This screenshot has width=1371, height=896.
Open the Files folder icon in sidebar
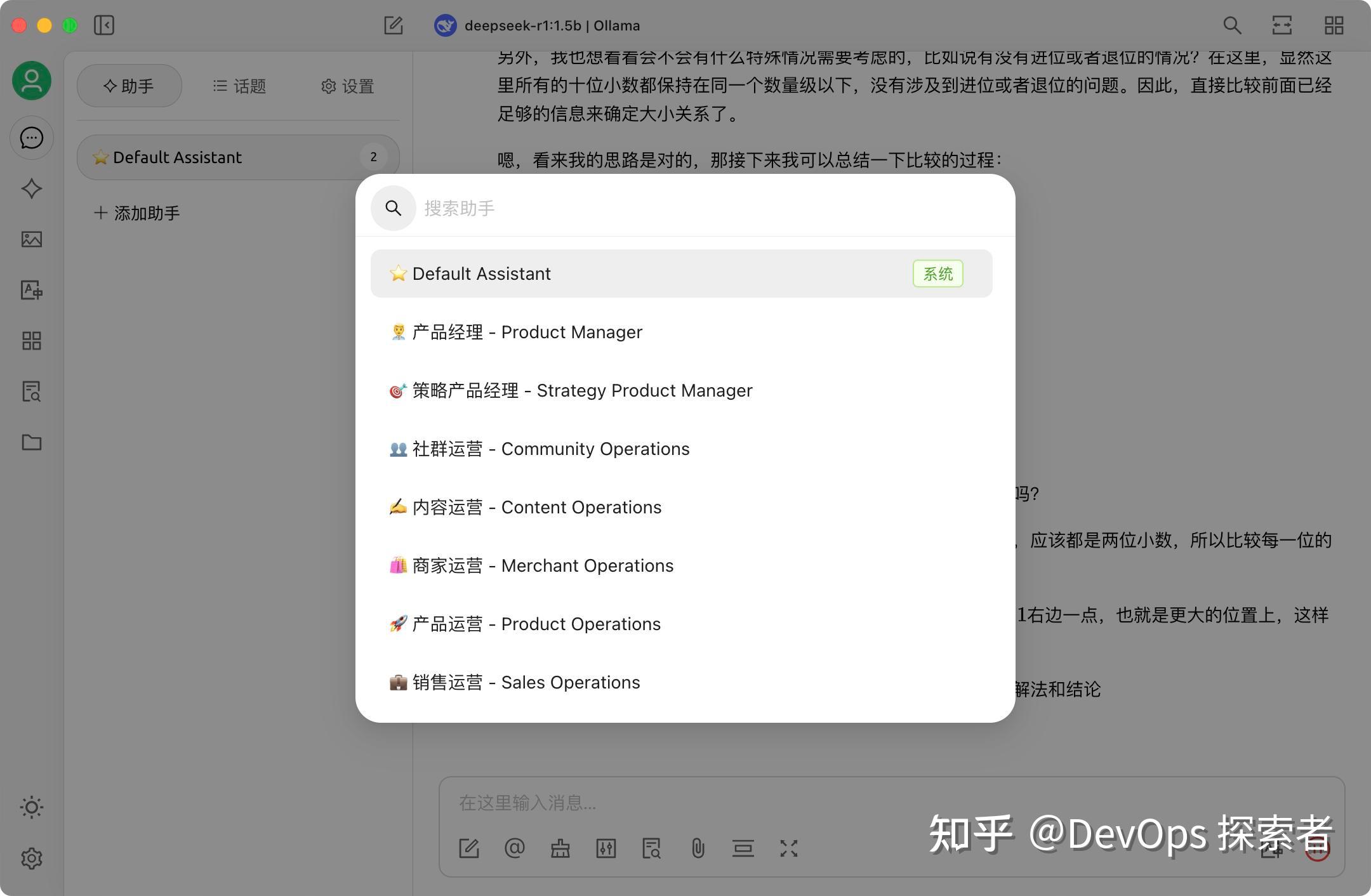pyautogui.click(x=32, y=442)
